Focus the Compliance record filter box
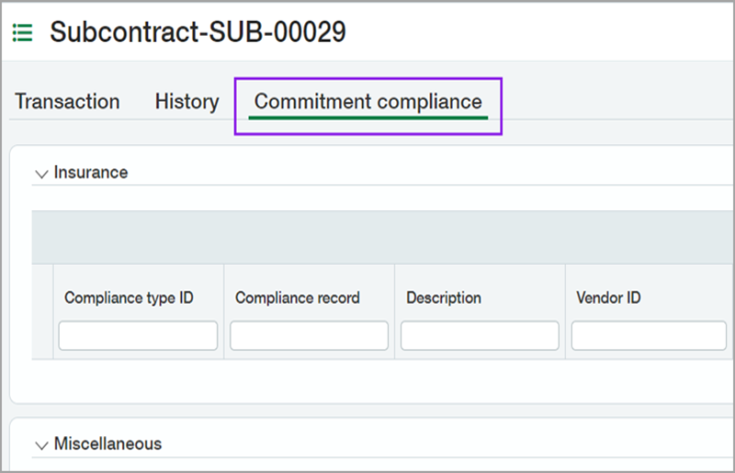Image resolution: width=735 pixels, height=473 pixels. (x=309, y=336)
